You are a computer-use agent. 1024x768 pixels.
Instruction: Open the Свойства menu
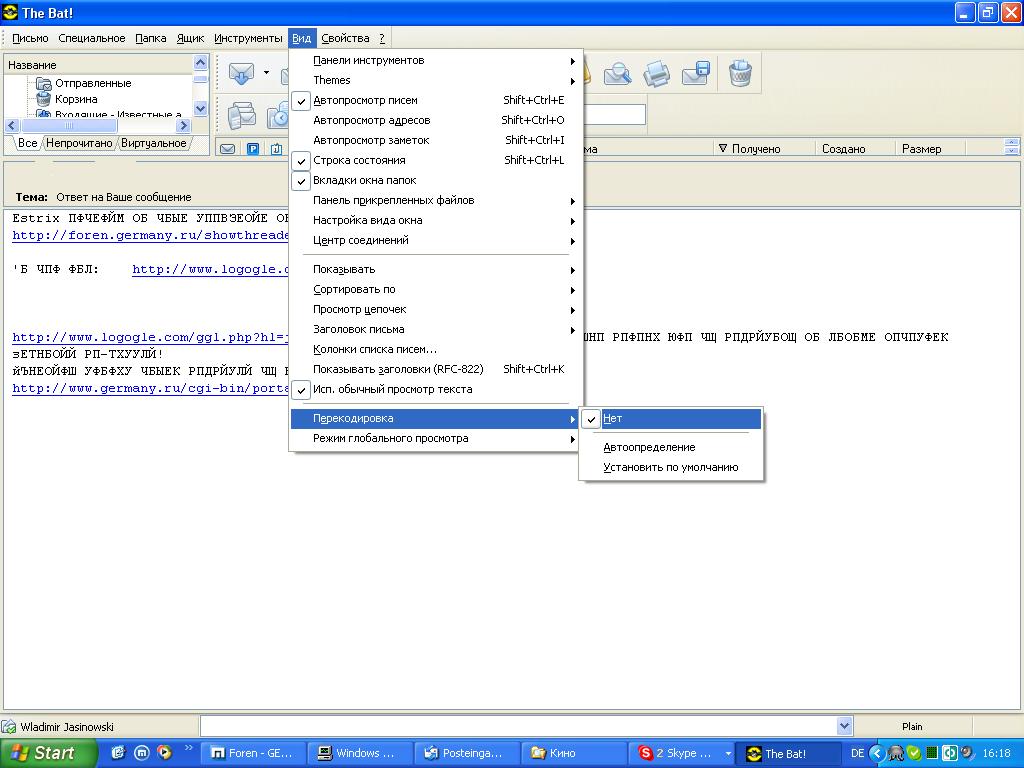click(x=345, y=38)
